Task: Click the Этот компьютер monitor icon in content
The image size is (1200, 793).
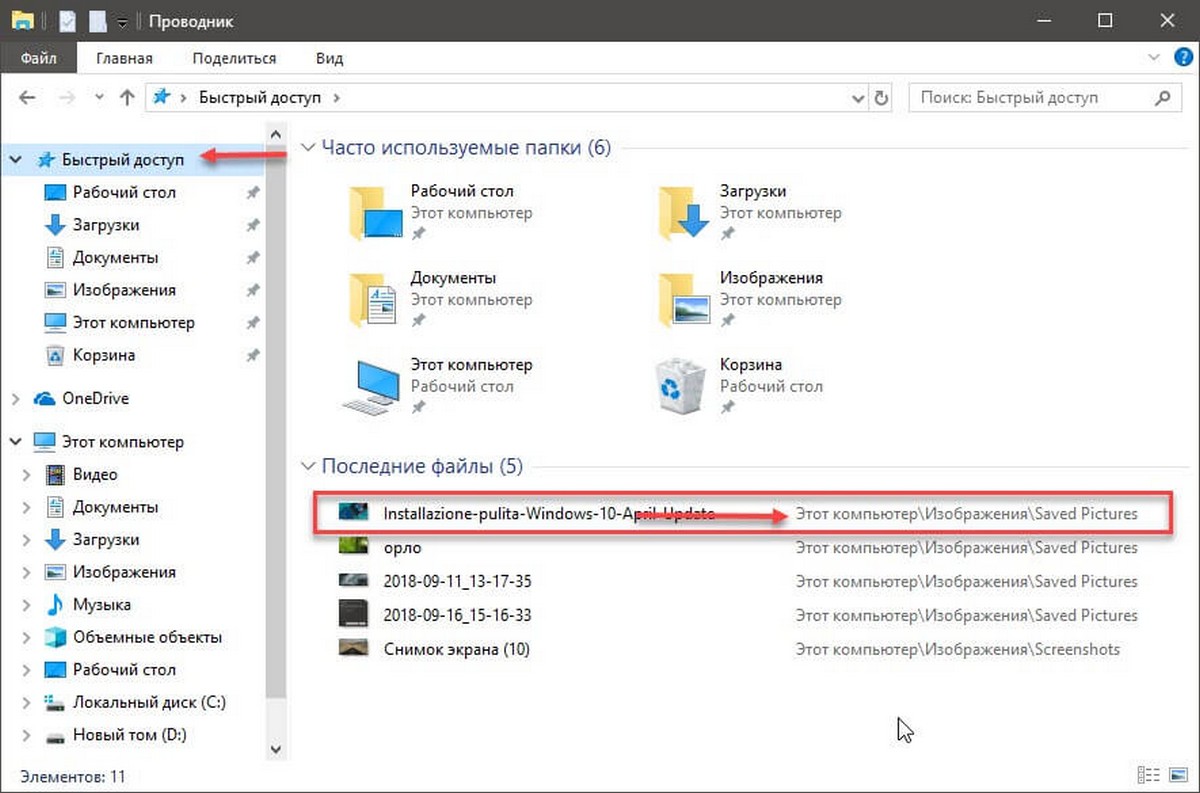Action: coord(370,386)
